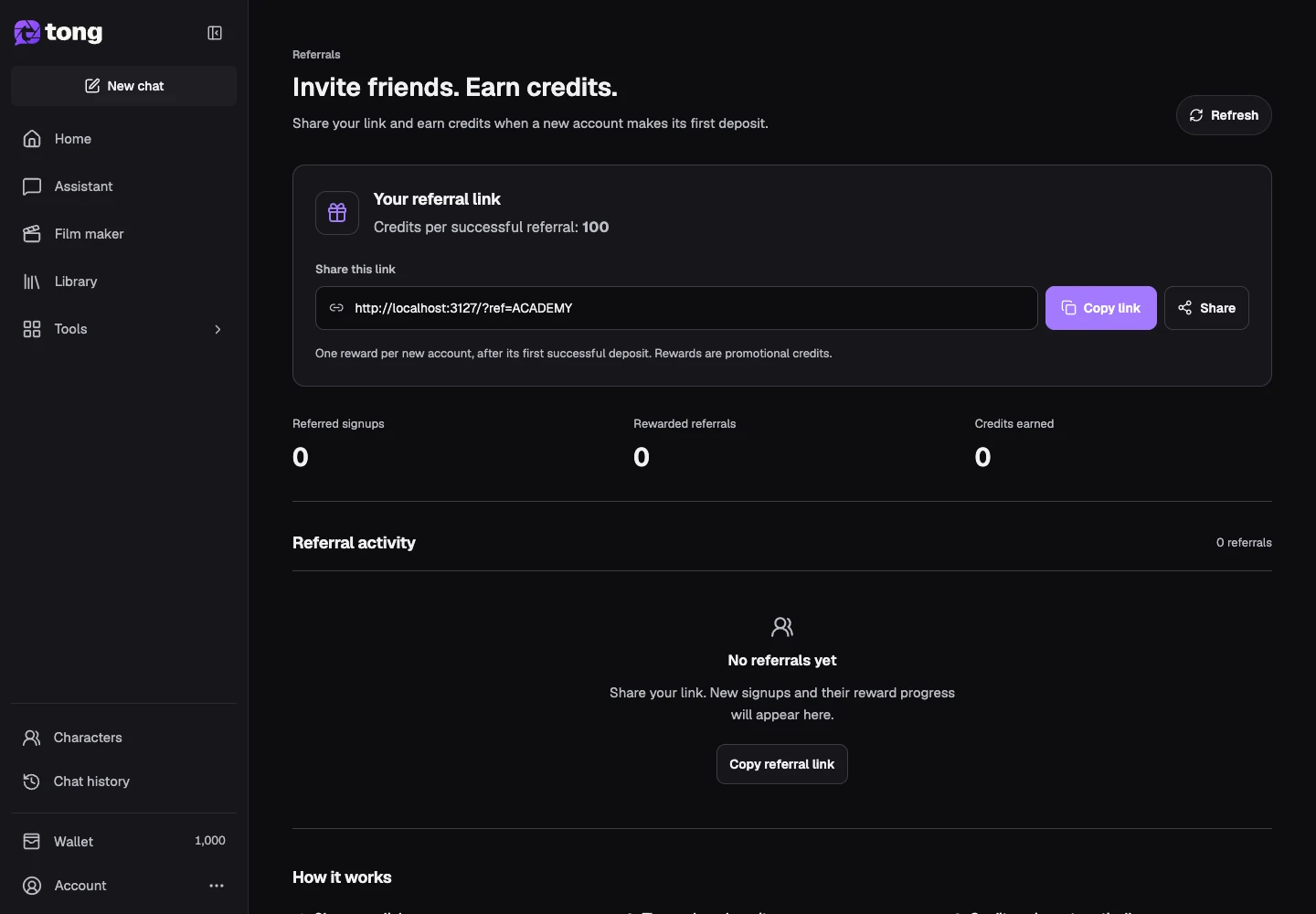The height and width of the screenshot is (914, 1316).
Task: Click the Wallet icon
Action: point(32,841)
